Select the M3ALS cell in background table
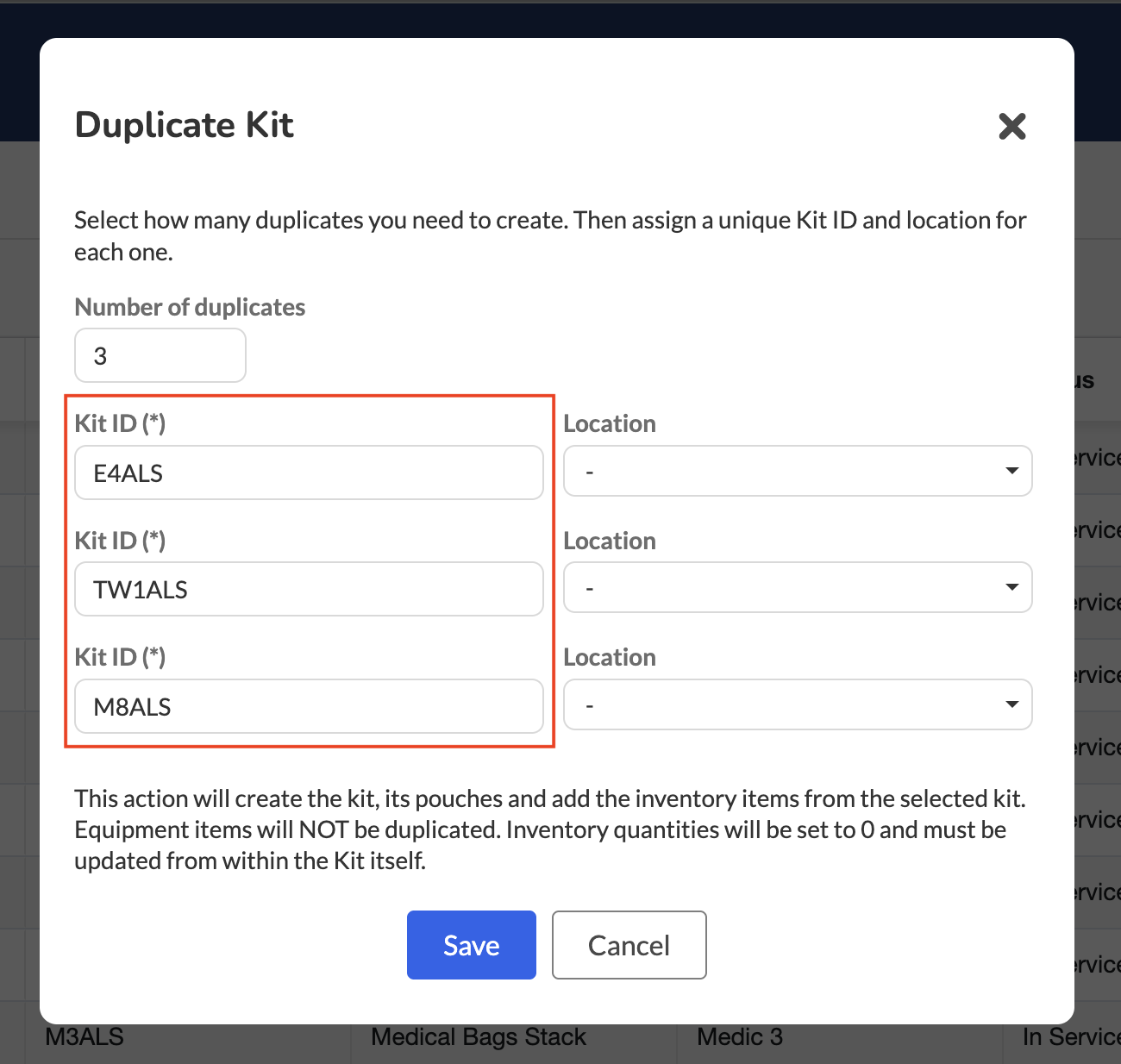Image resolution: width=1121 pixels, height=1064 pixels. click(85, 1036)
